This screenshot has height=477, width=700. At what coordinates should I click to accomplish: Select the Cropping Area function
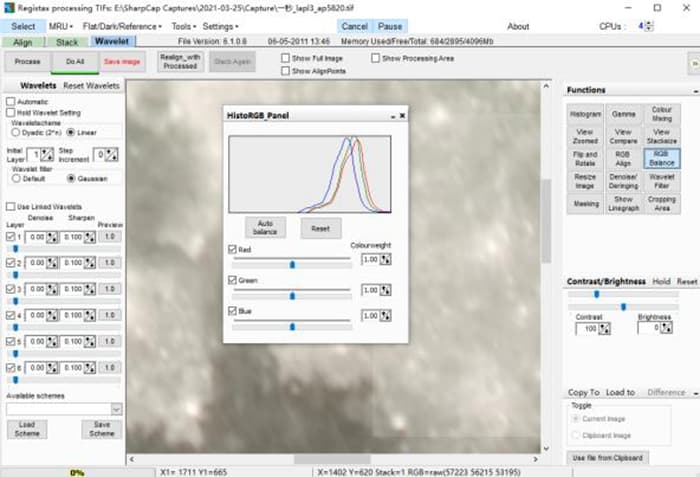pyautogui.click(x=661, y=204)
